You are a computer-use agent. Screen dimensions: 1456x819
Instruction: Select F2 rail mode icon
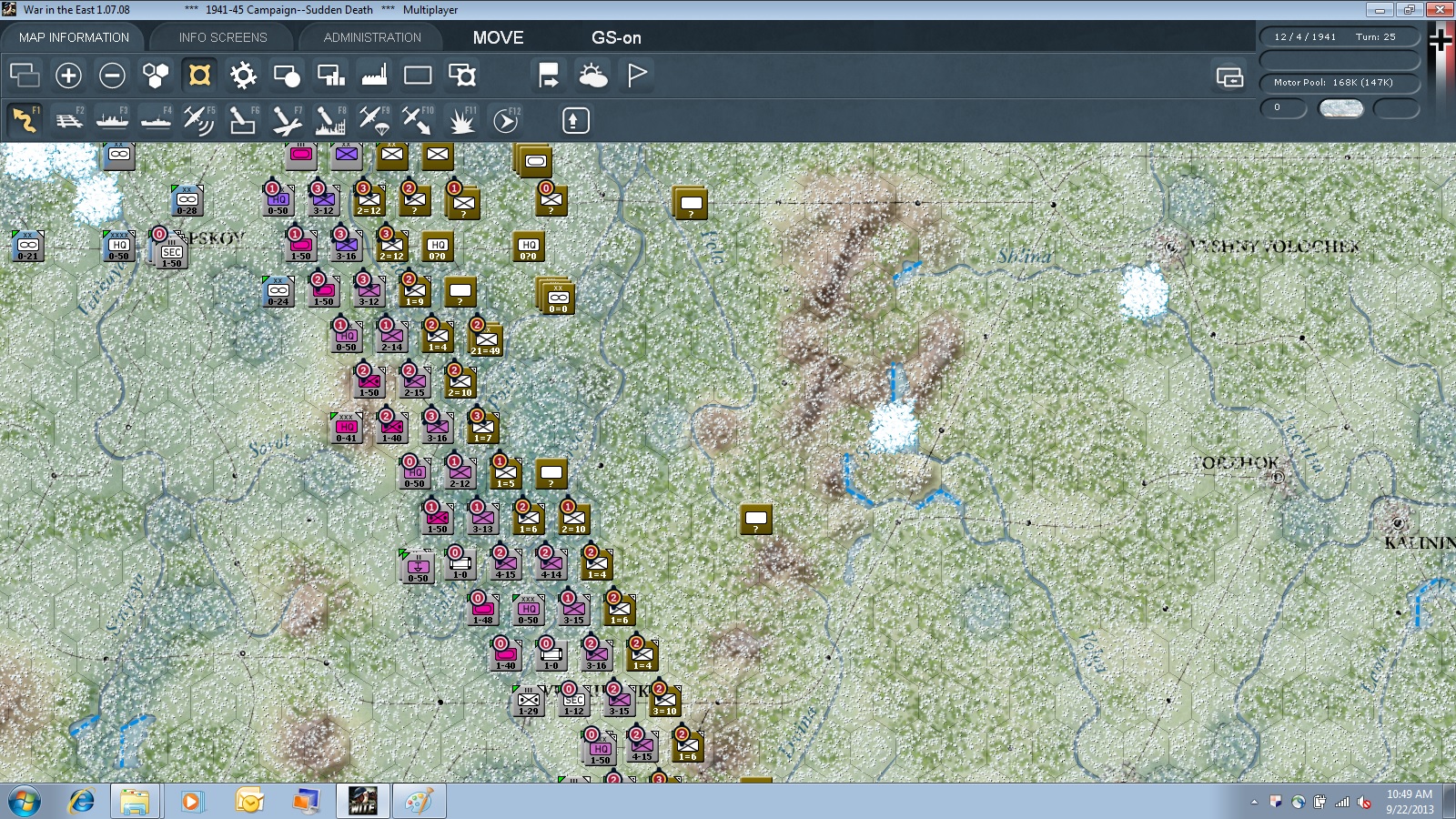pyautogui.click(x=69, y=120)
